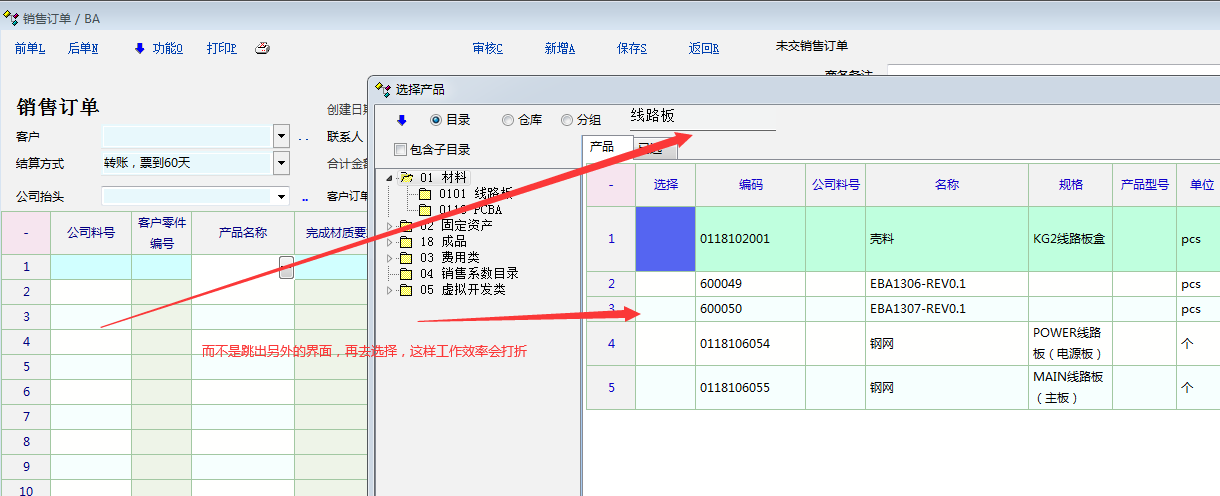The width and height of the screenshot is (1220, 496).
Task: Click the 保存 button
Action: tap(632, 48)
